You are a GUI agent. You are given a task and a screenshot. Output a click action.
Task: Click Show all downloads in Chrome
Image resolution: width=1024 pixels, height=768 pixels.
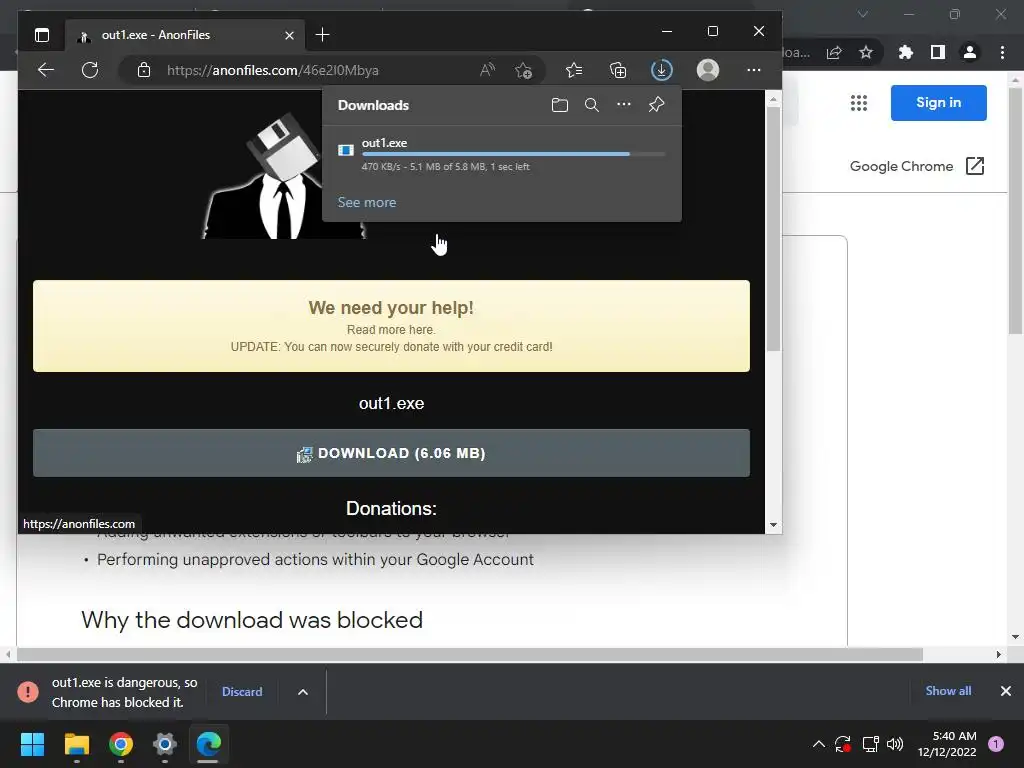[x=948, y=691]
